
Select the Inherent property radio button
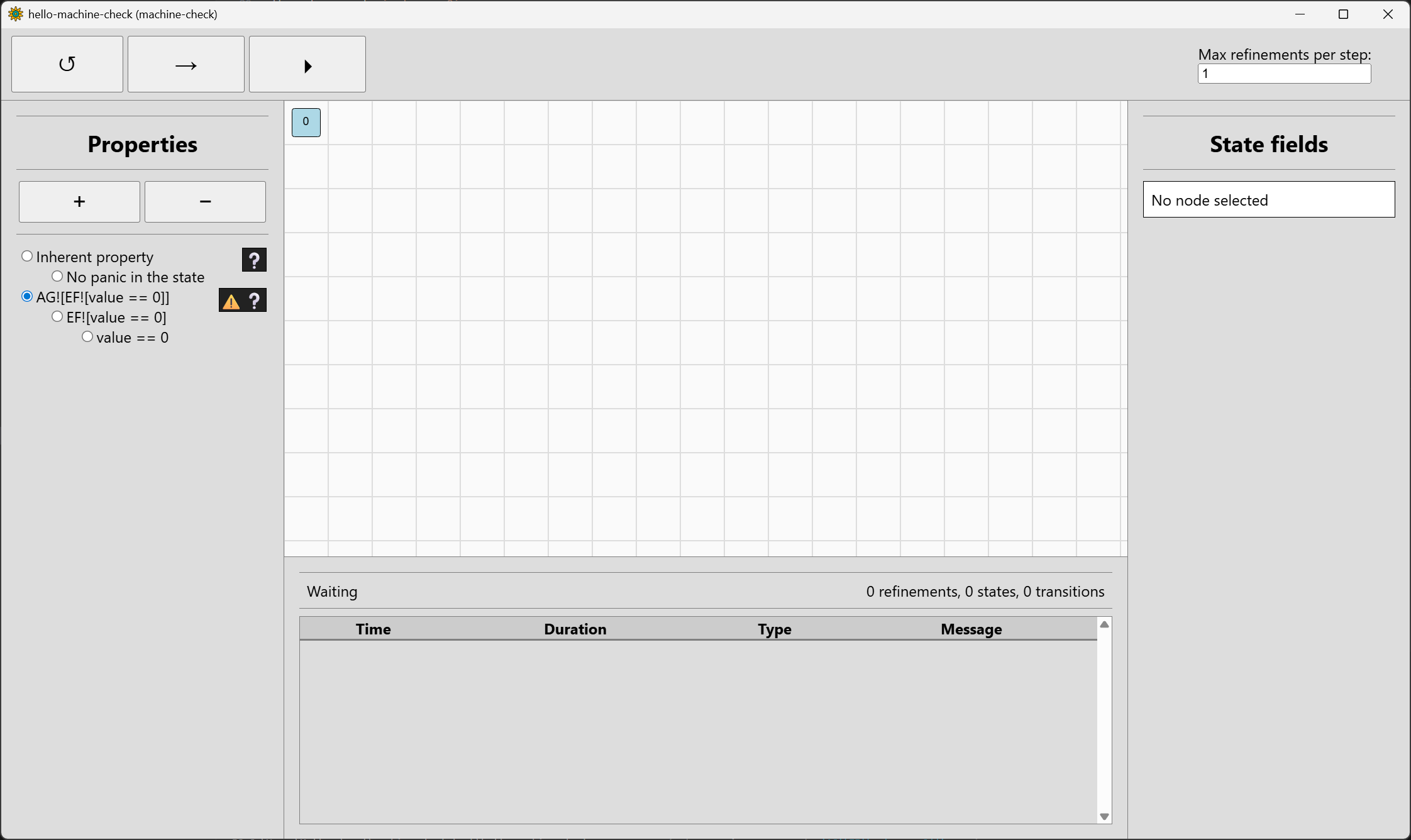27,256
